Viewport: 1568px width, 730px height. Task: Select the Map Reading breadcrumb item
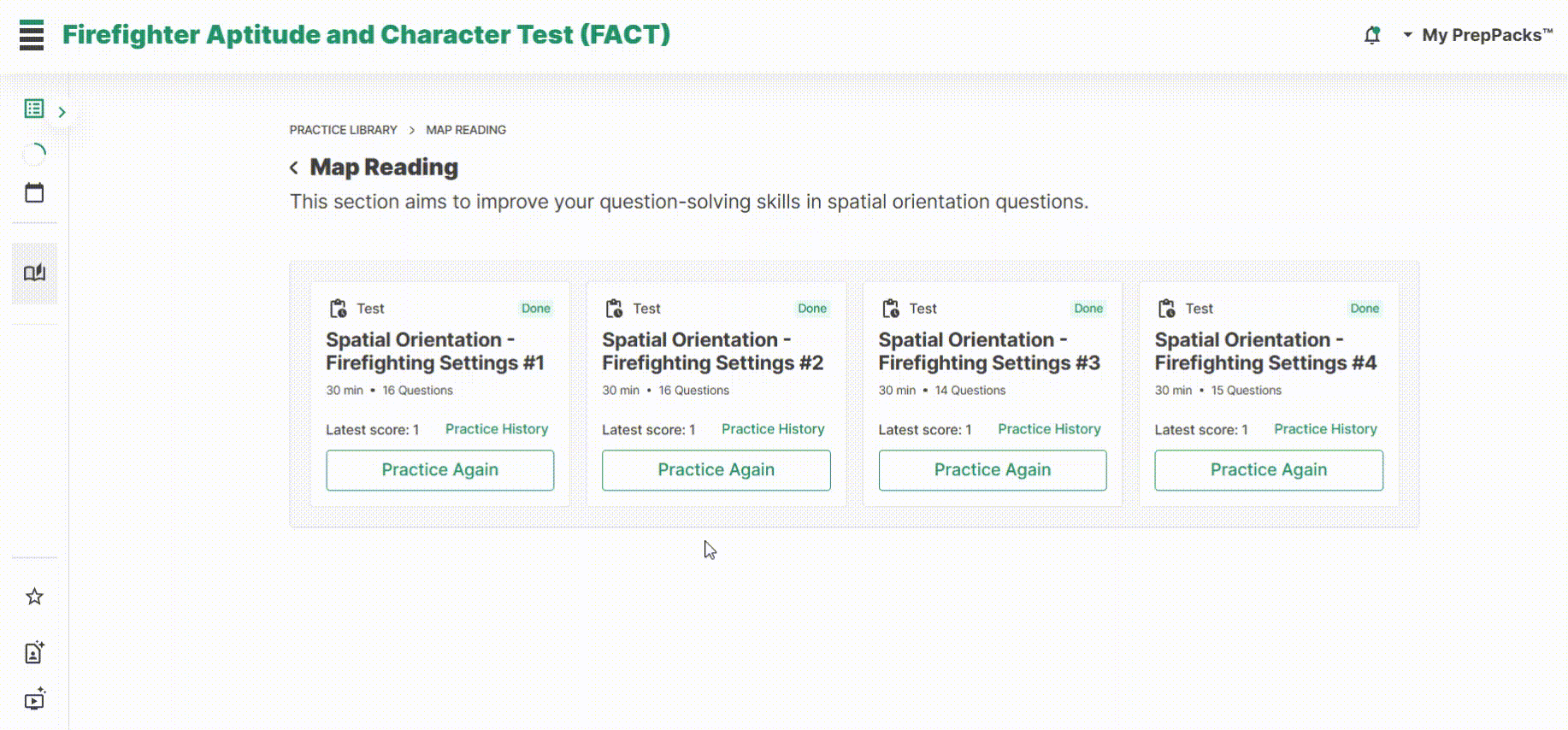(466, 130)
